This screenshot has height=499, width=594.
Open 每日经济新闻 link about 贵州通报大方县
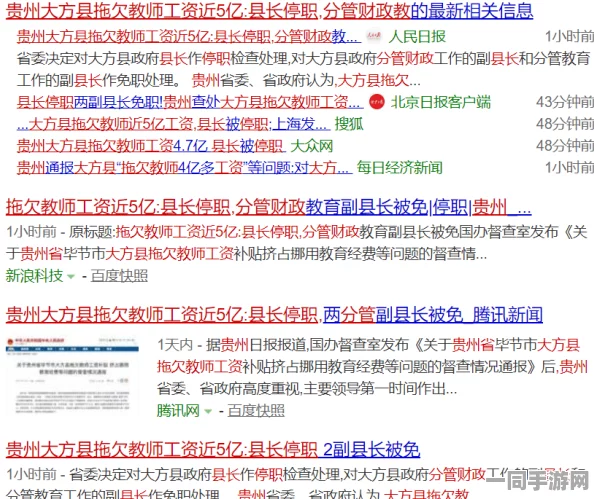point(184,167)
